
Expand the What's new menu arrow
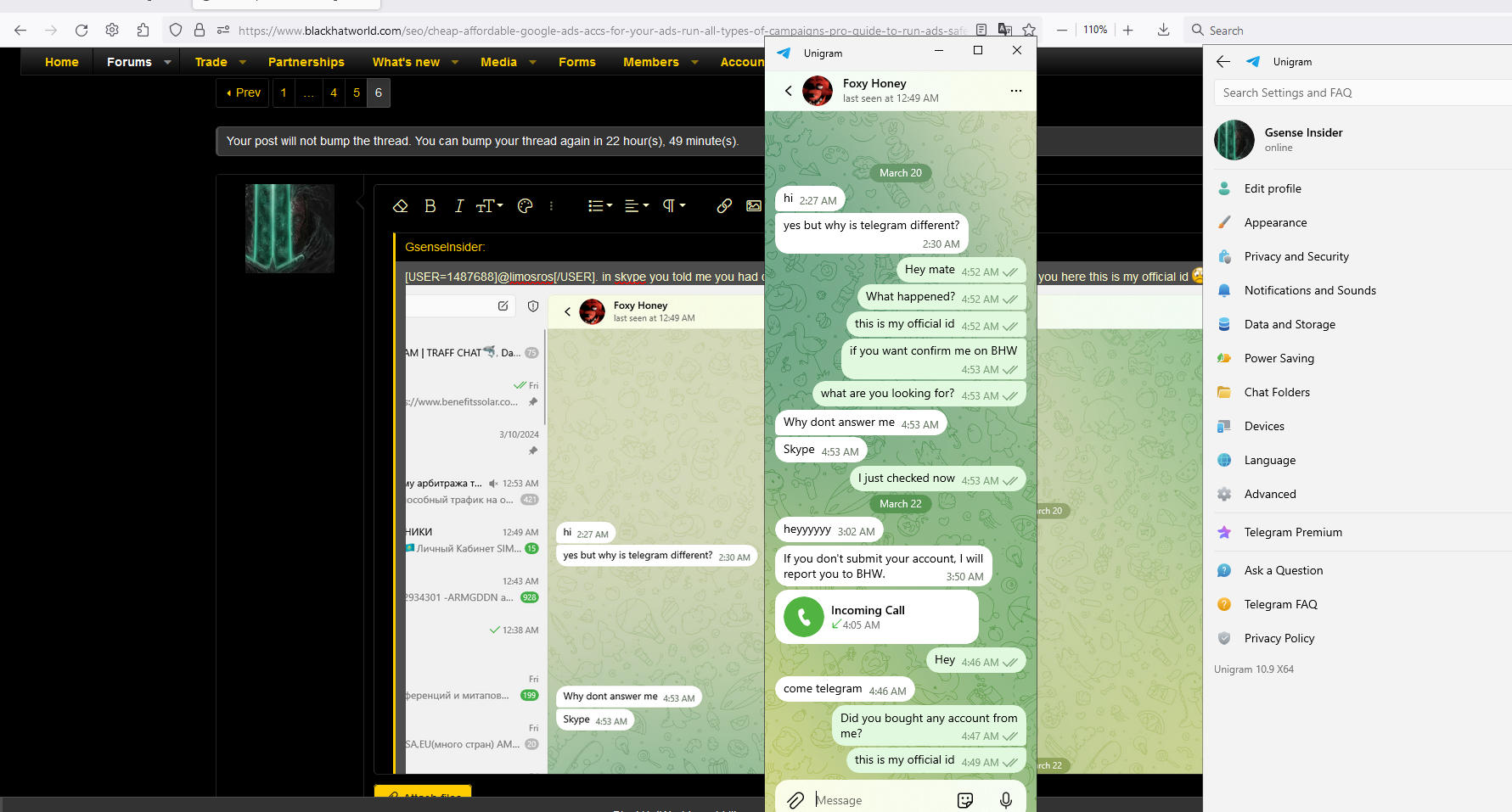click(455, 62)
